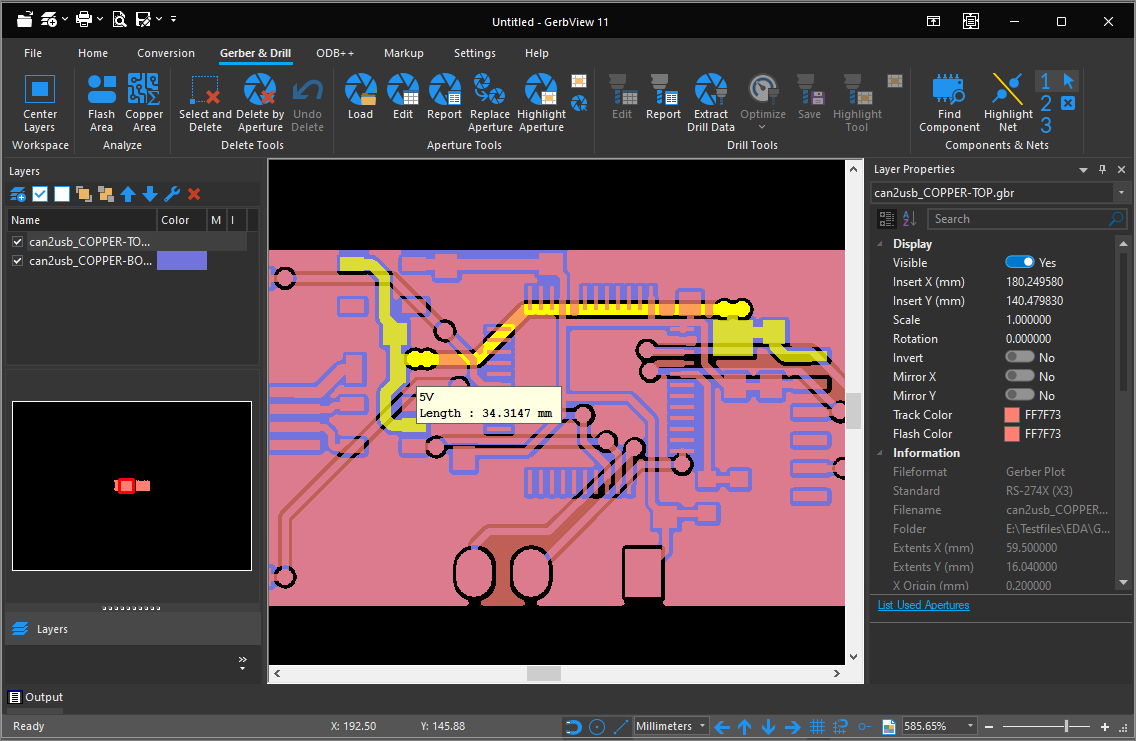Click pan left arrow in status bar
The width and height of the screenshot is (1136, 741).
pos(722,726)
